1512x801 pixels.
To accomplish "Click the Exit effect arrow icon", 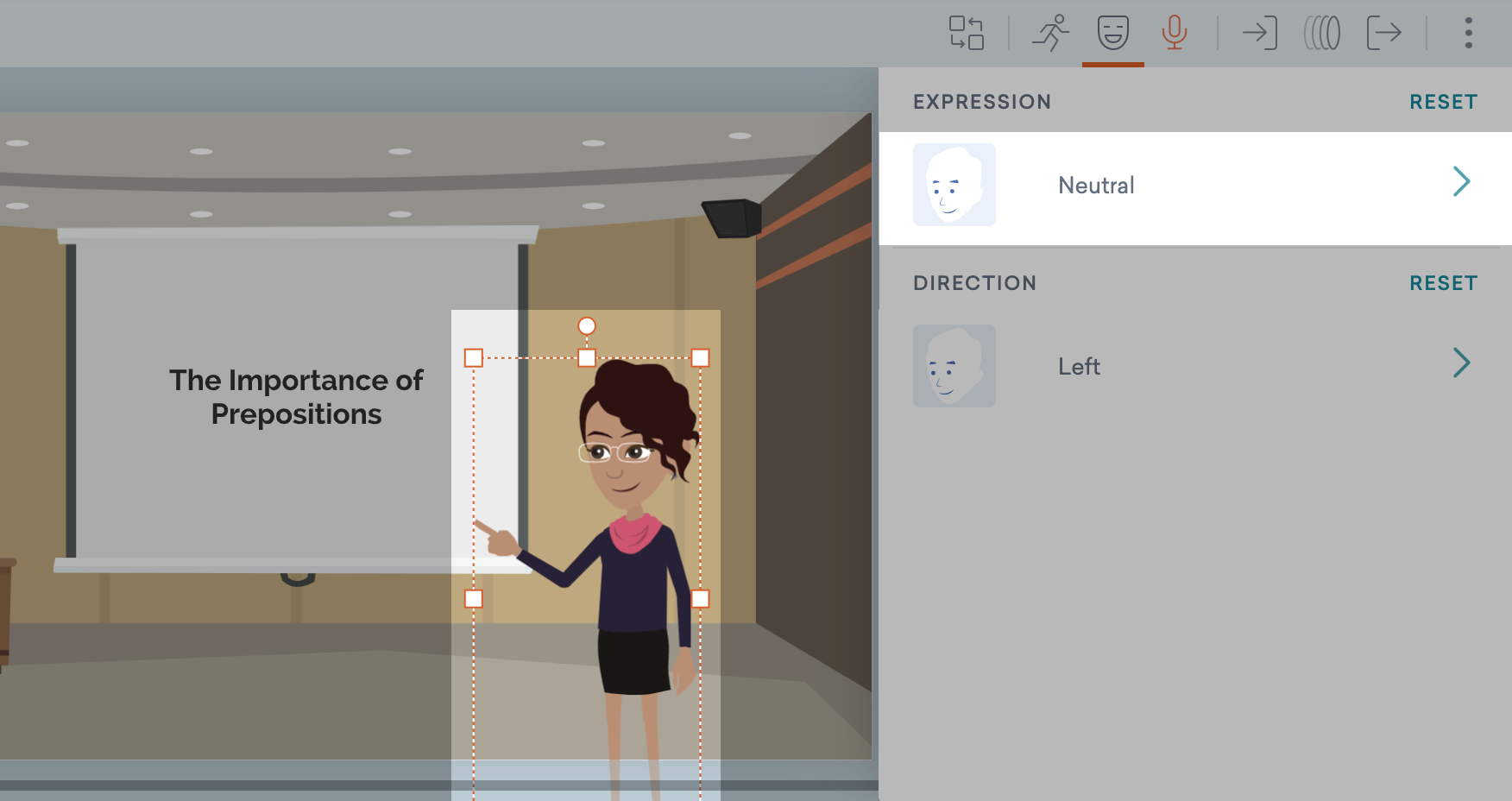I will [x=1383, y=33].
